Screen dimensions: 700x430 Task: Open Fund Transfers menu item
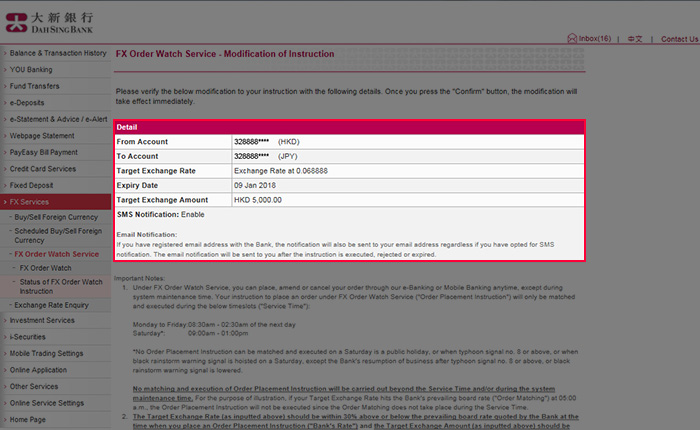tap(34, 86)
